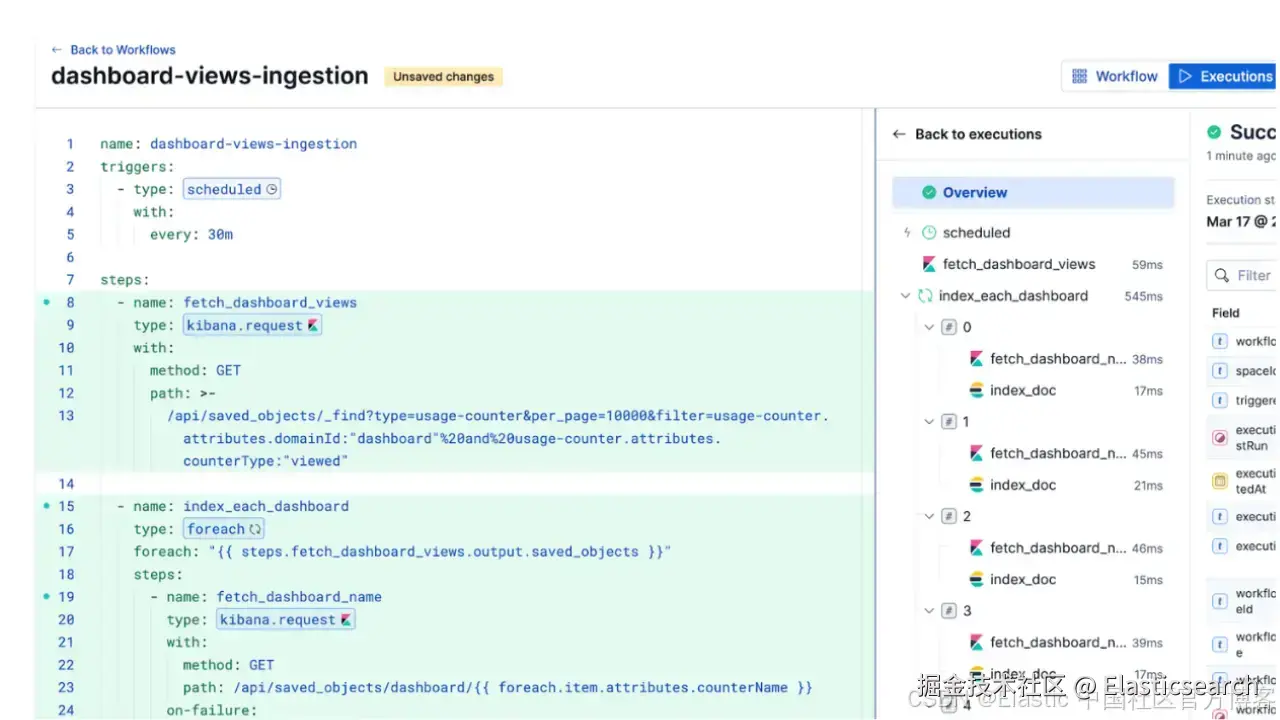Click the left arrow icon of Back to executions
Screen dimensions: 1280x720
click(899, 134)
